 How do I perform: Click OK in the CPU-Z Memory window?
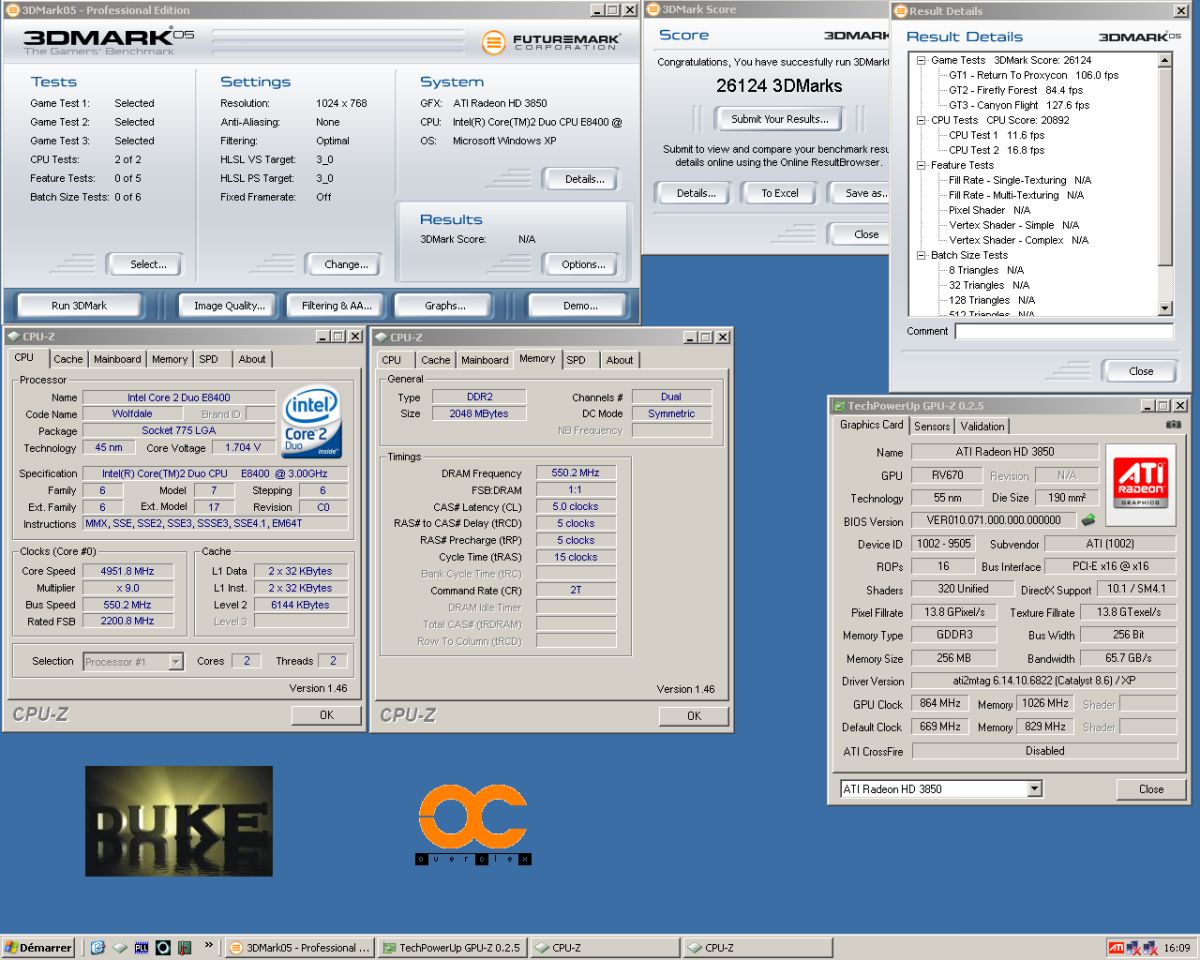[x=694, y=716]
